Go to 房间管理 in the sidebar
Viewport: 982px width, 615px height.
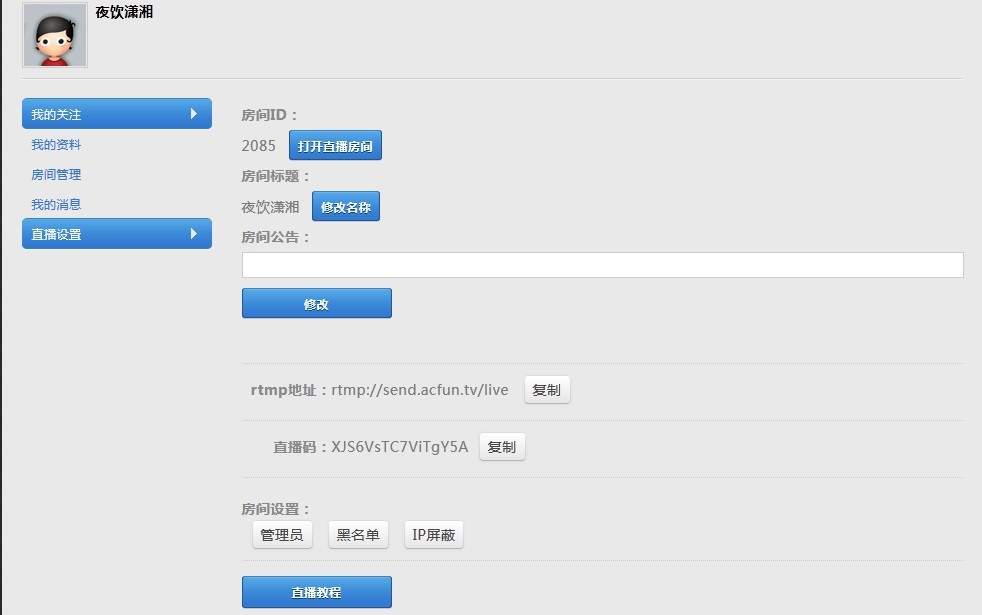[x=56, y=175]
